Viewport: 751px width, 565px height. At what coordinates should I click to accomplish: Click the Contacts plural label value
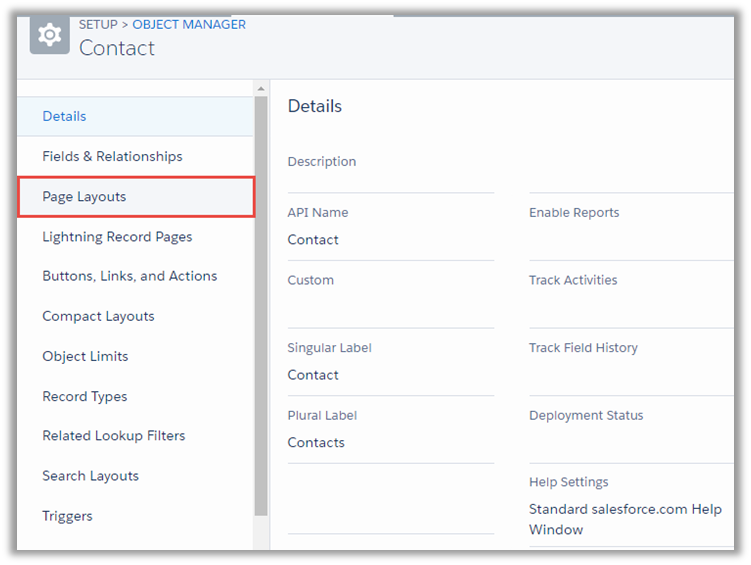[x=316, y=442]
